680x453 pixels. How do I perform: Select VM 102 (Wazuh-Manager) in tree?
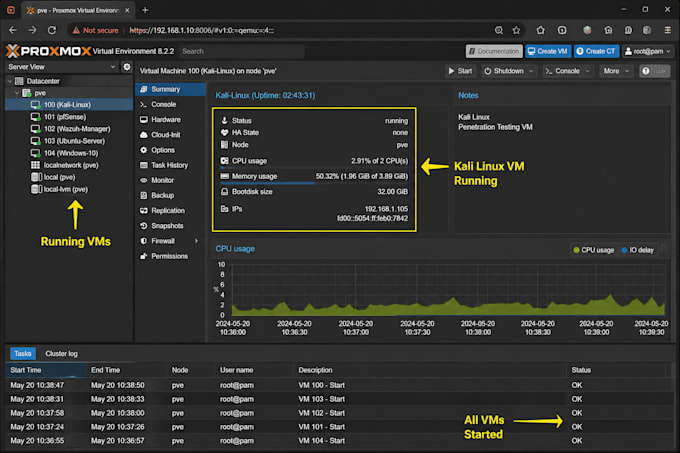(x=69, y=129)
